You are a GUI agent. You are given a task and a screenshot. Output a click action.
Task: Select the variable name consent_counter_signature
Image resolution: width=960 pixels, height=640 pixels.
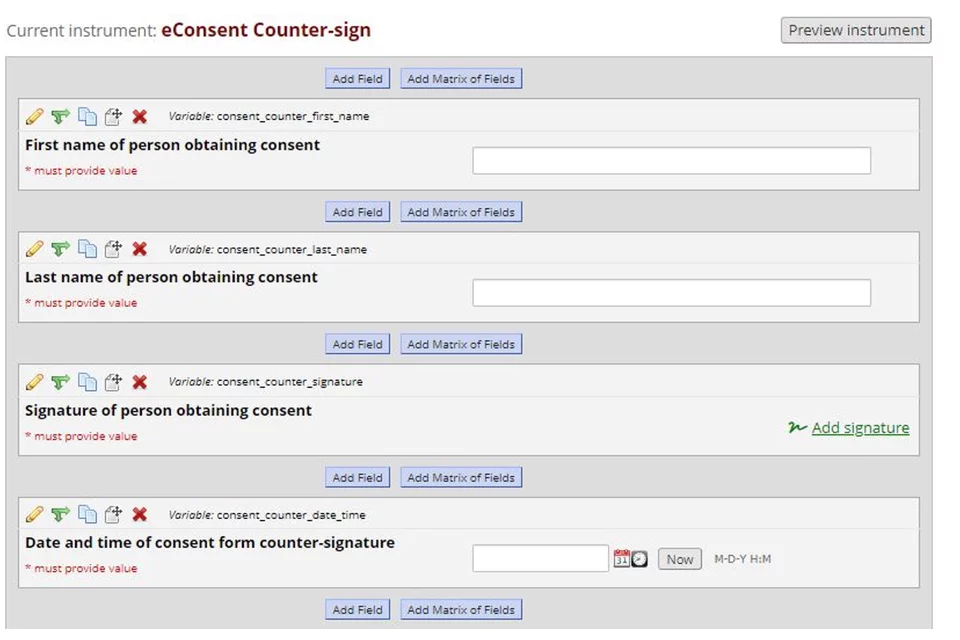(290, 382)
